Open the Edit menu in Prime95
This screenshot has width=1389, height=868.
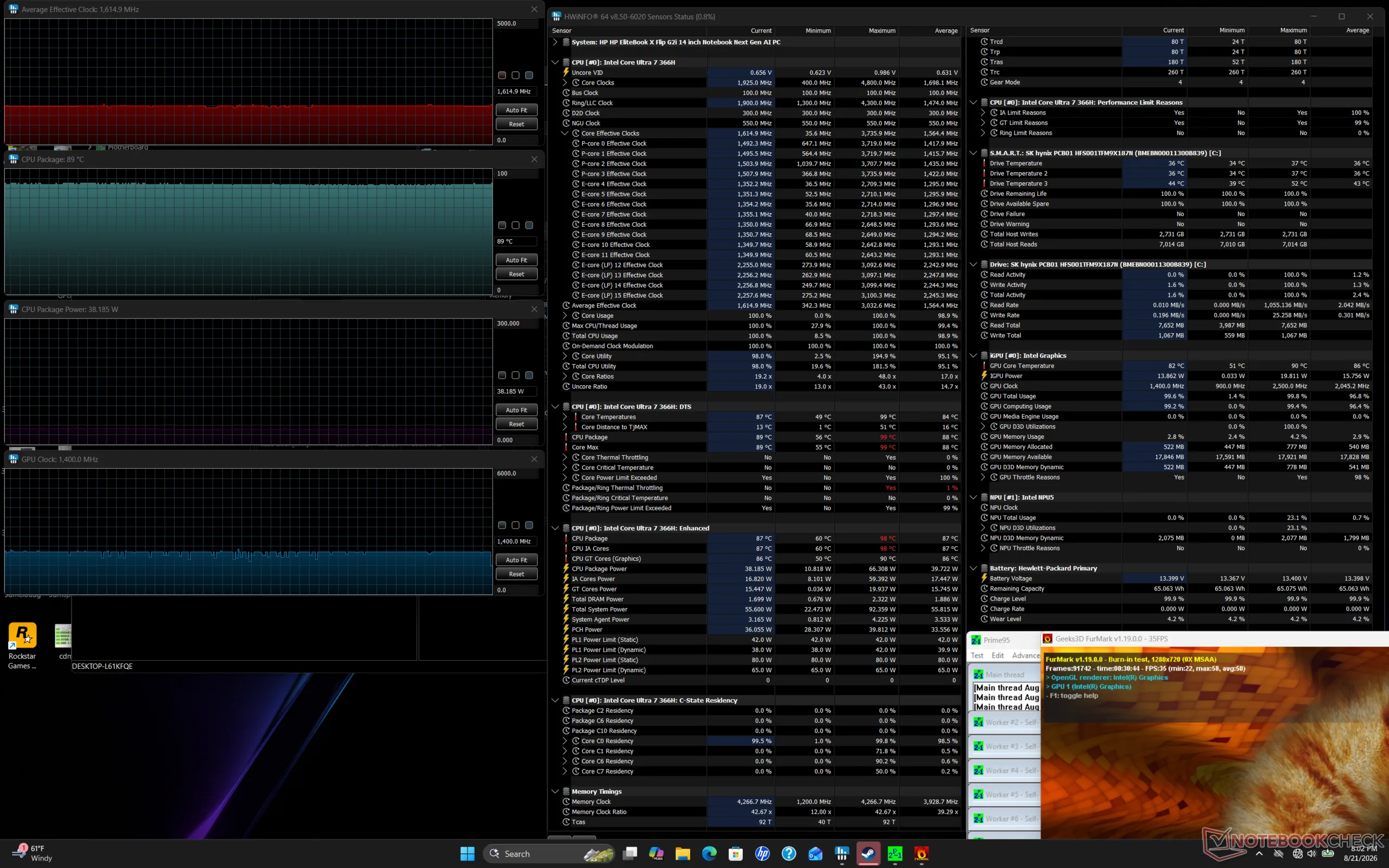pos(998,655)
